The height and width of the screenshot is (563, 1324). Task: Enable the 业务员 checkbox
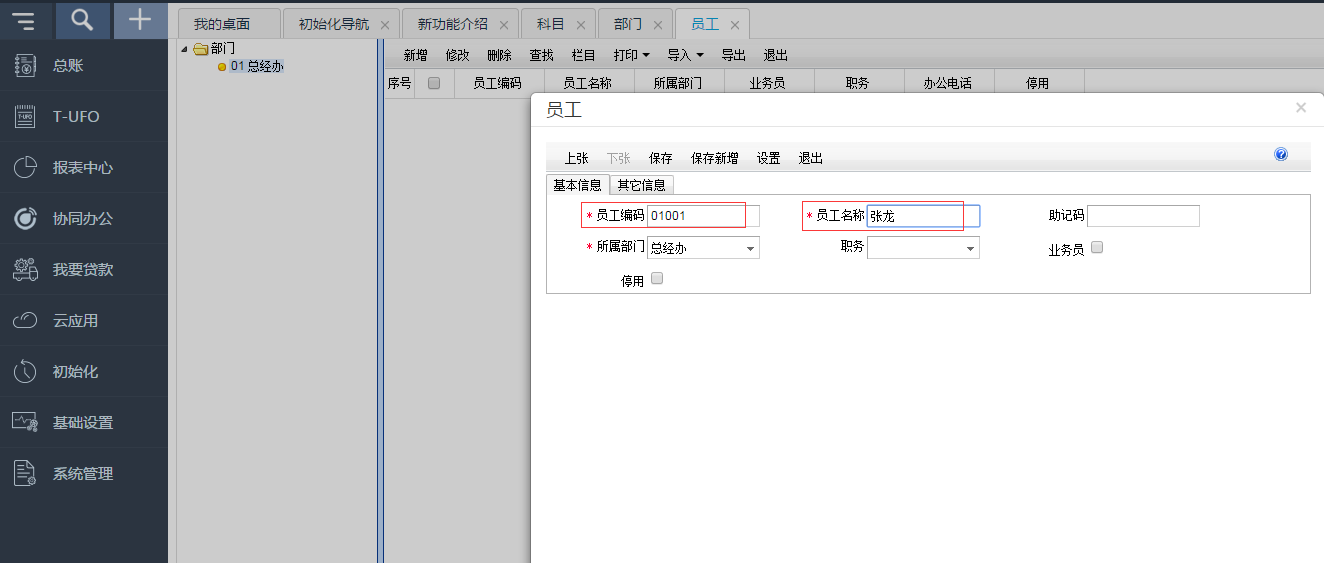(1097, 248)
